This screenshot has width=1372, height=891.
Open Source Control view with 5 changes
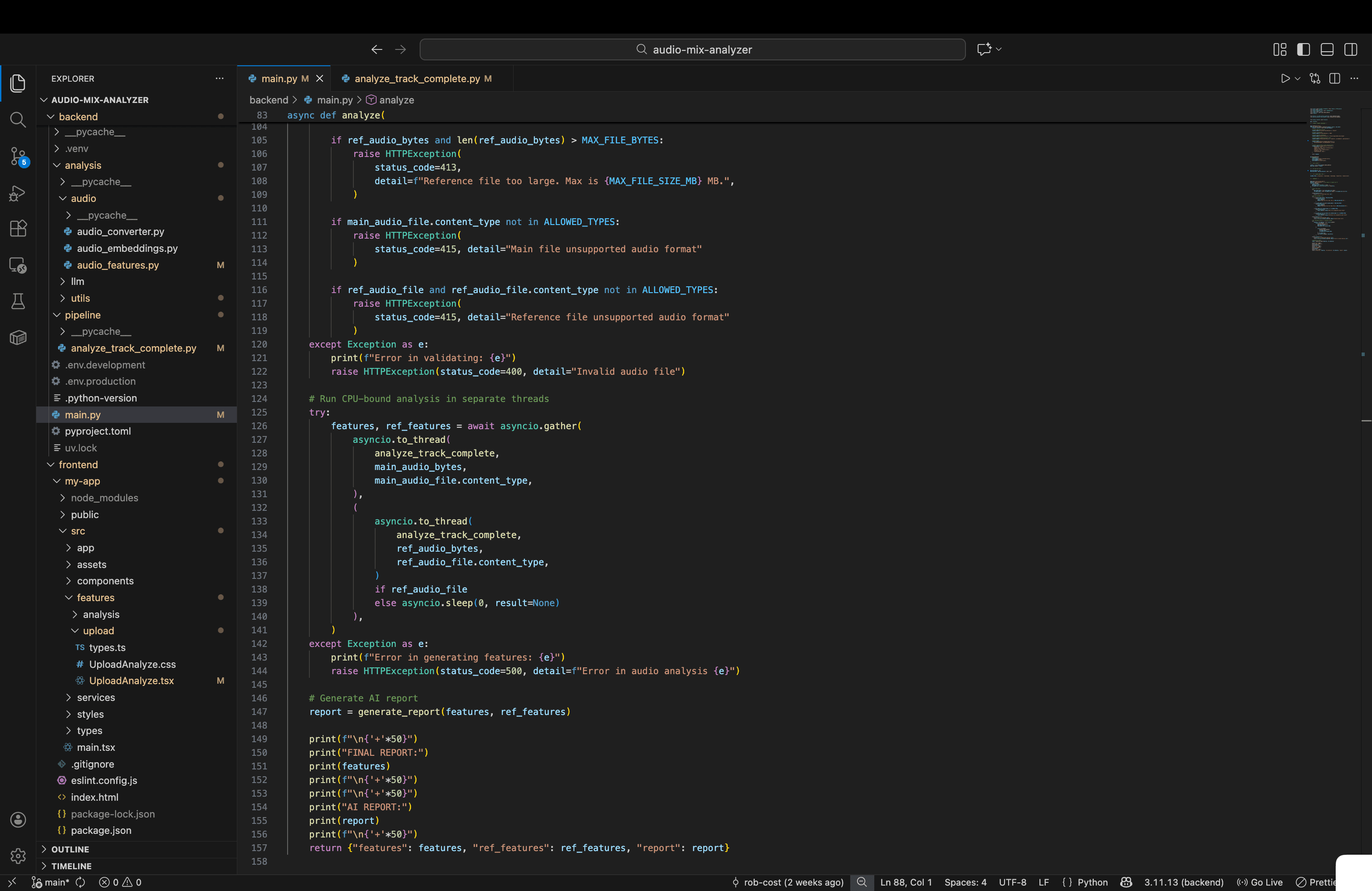pyautogui.click(x=18, y=156)
